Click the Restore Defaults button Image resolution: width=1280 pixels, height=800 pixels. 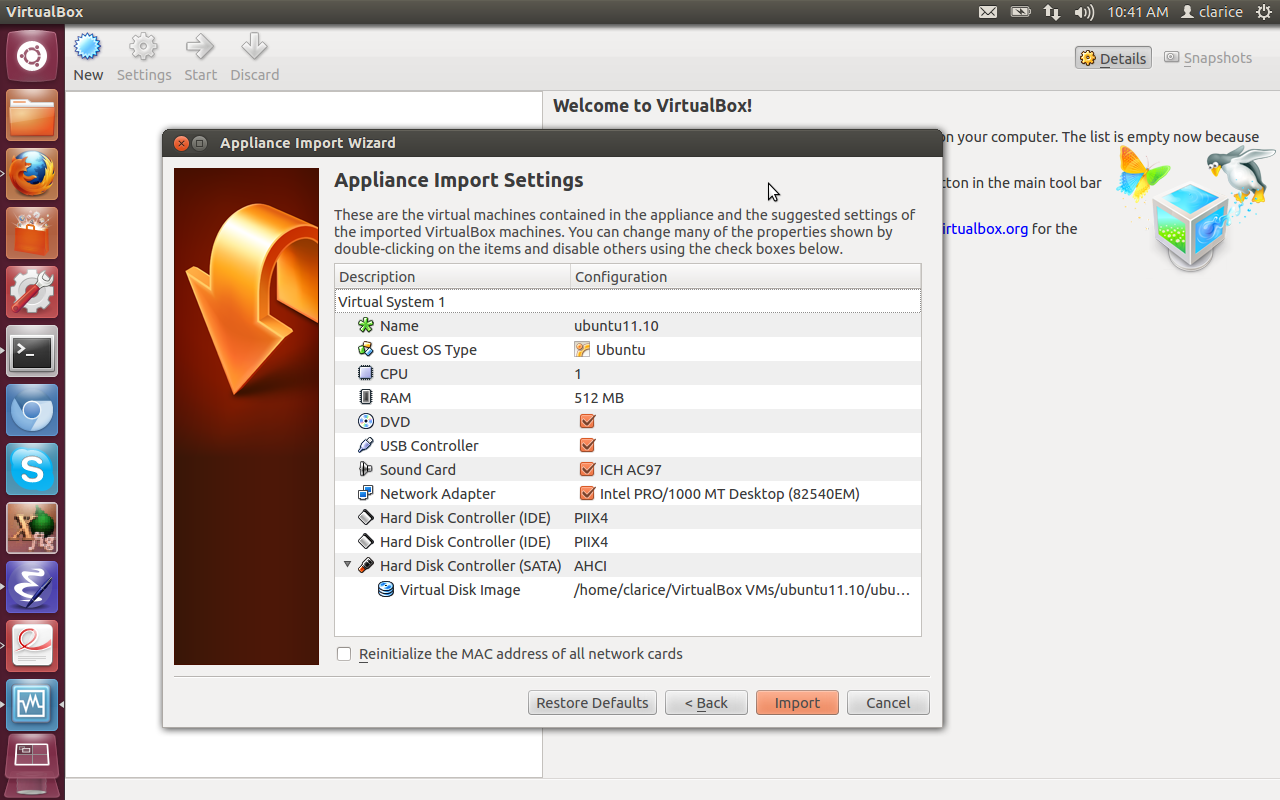pos(592,703)
